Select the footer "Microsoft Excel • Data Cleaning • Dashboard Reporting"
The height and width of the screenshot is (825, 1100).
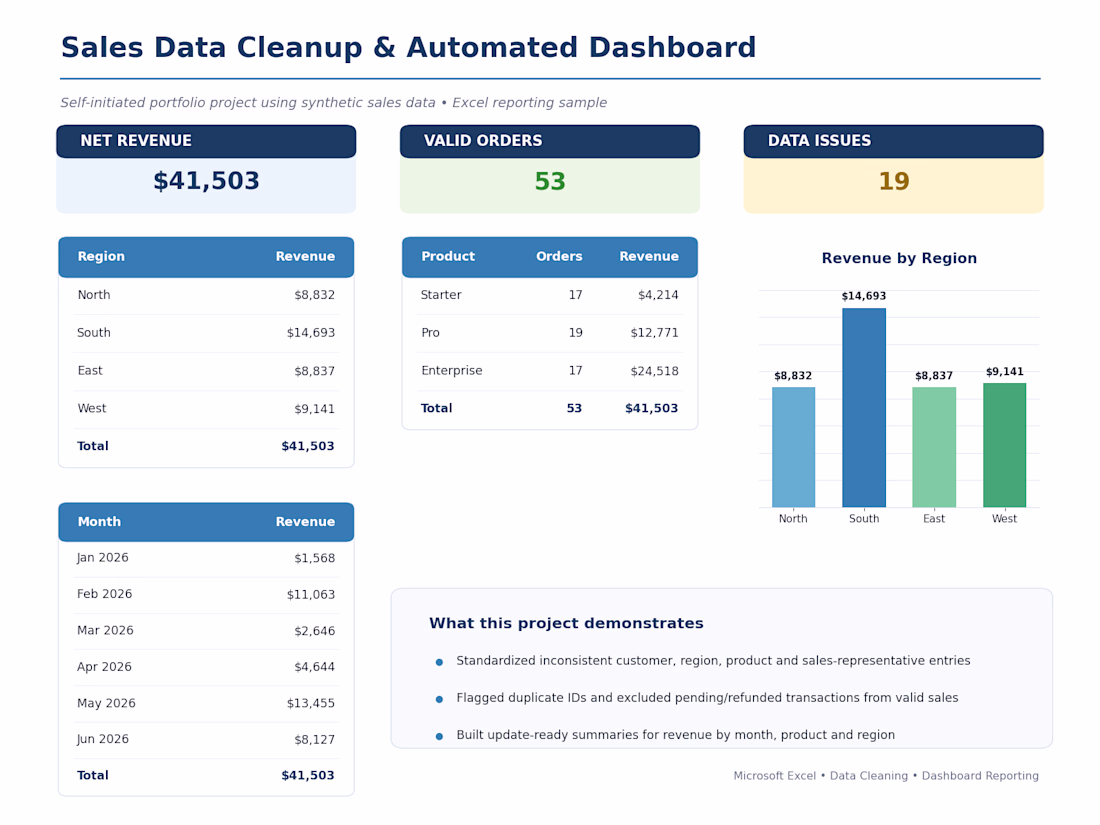[886, 776]
